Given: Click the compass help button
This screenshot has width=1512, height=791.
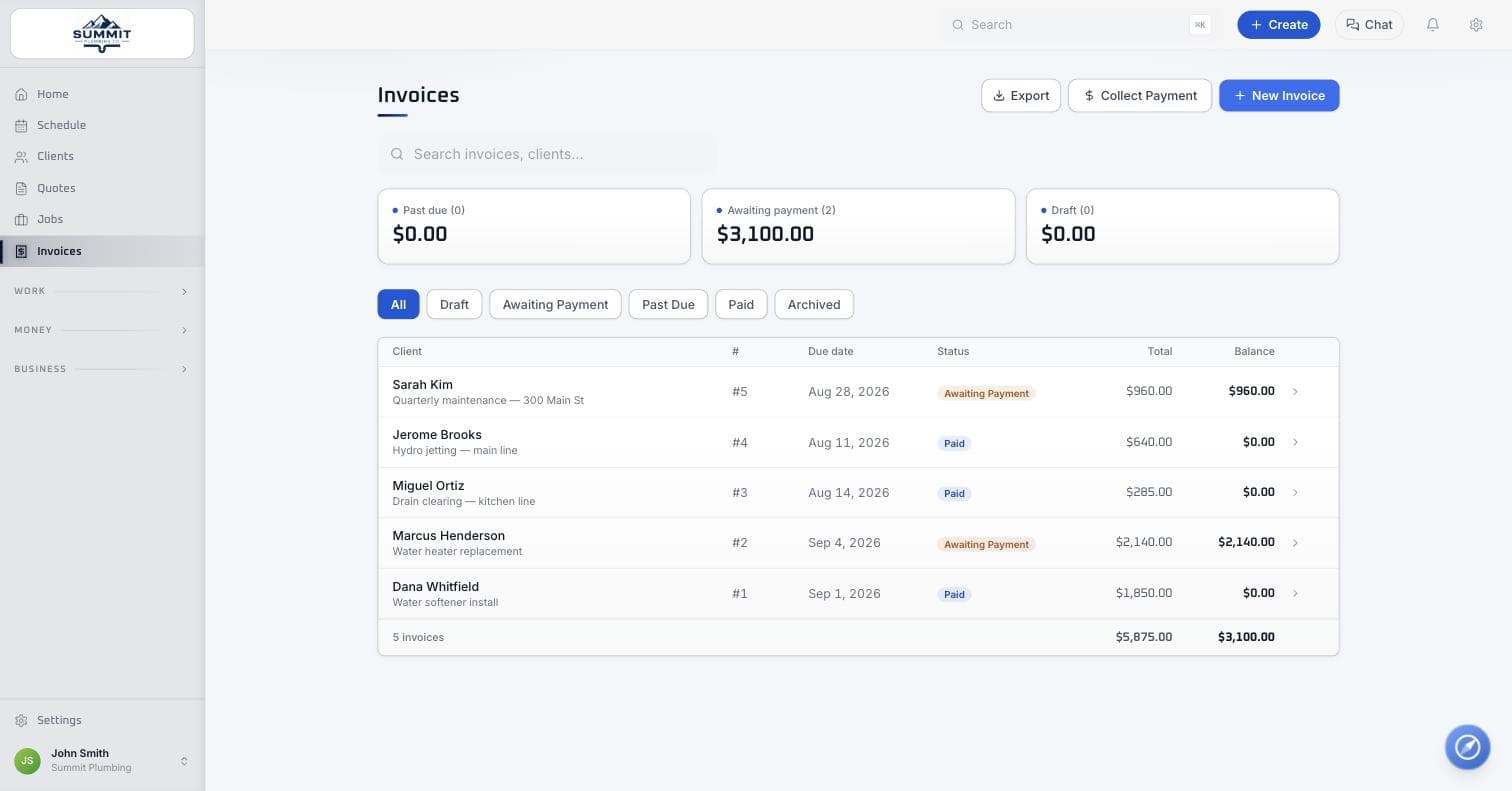Looking at the screenshot, I should click(x=1467, y=747).
